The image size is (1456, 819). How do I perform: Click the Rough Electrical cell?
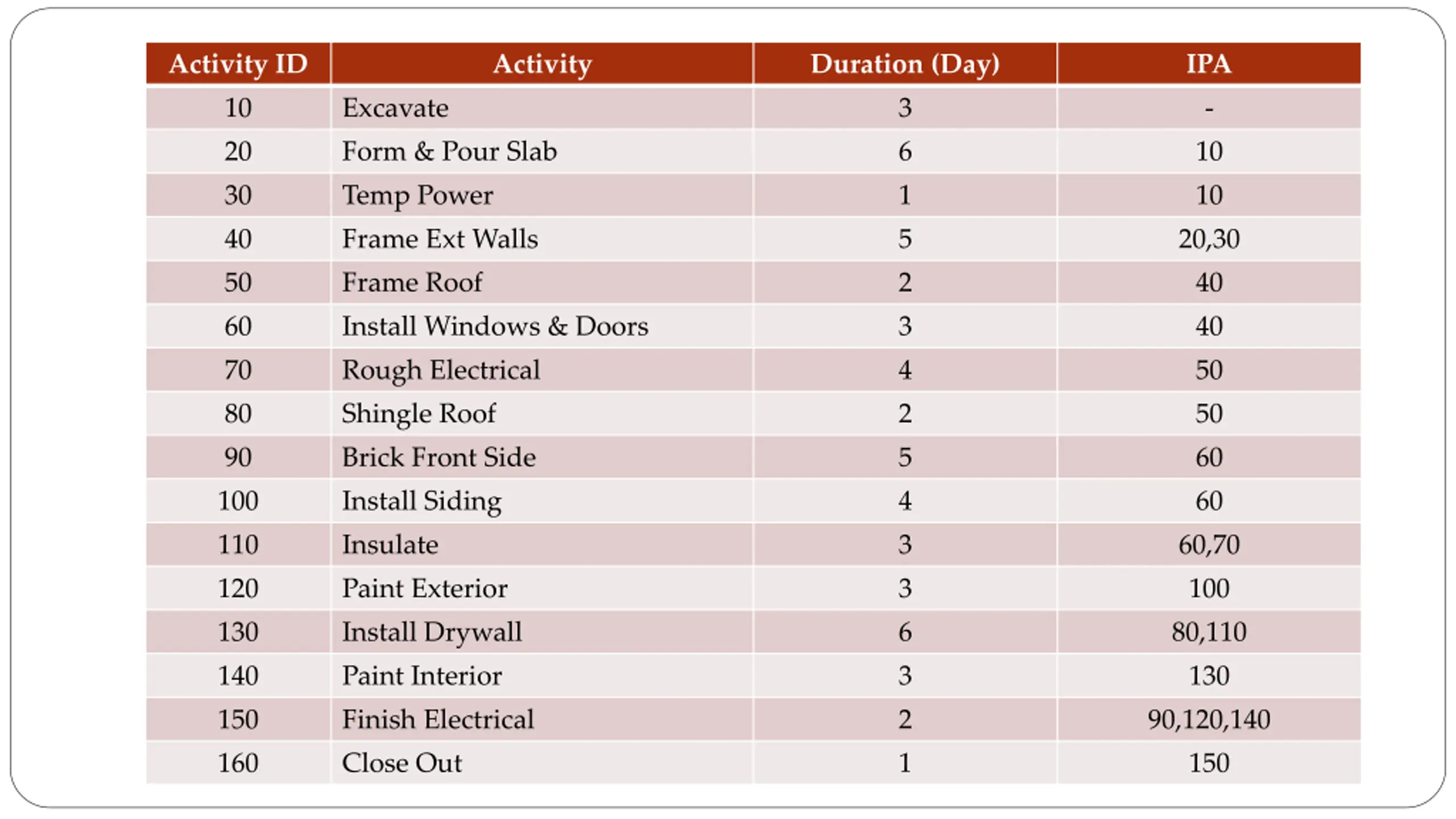point(542,370)
